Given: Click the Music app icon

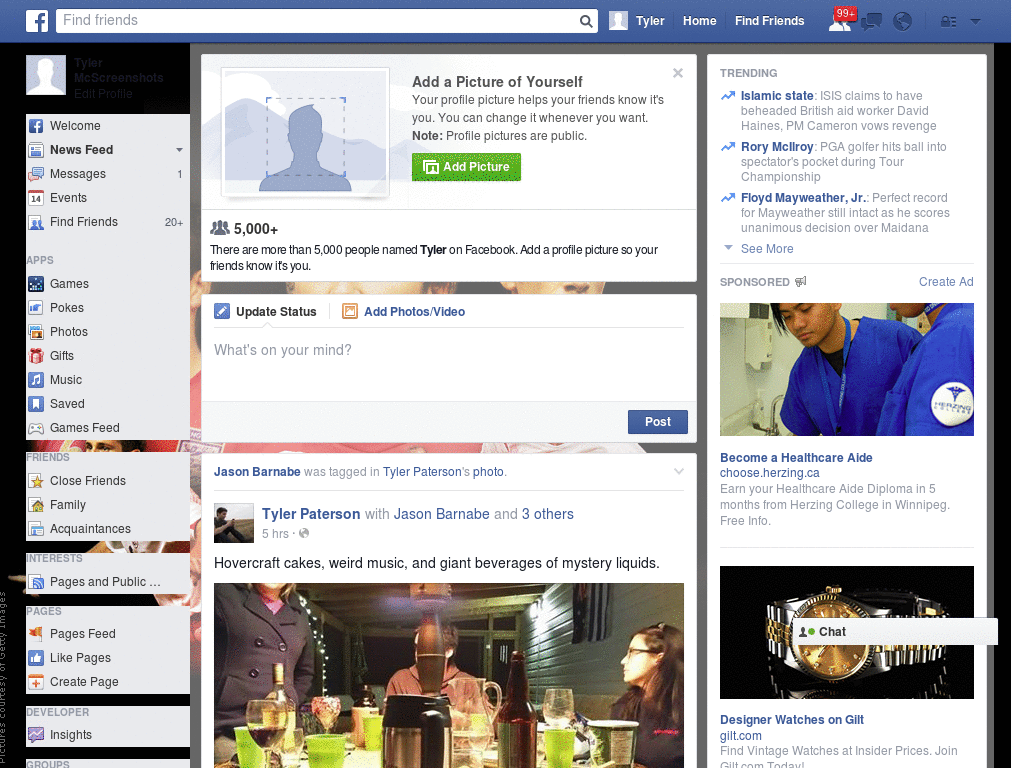Looking at the screenshot, I should tap(36, 380).
